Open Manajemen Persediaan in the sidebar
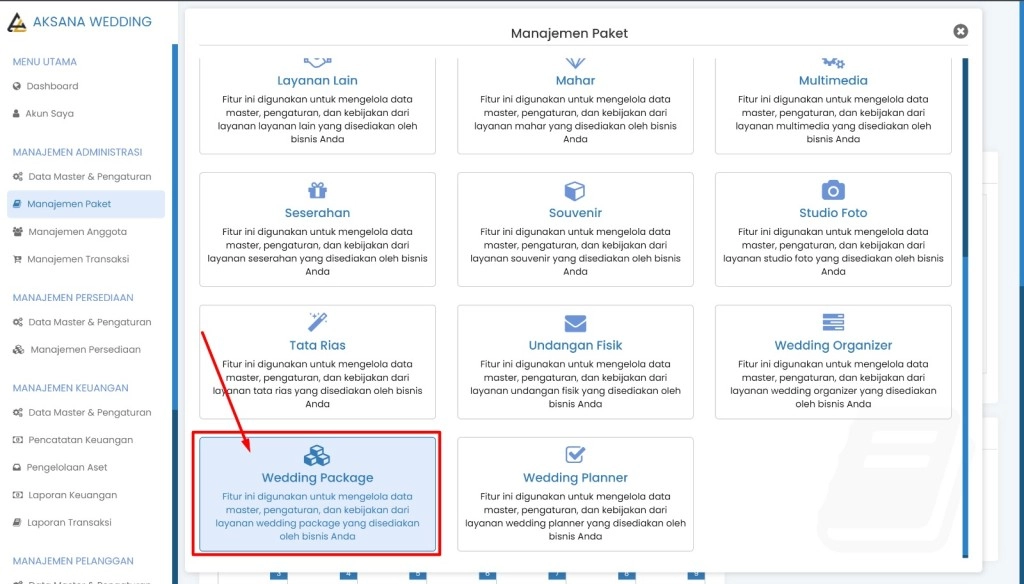The height and width of the screenshot is (584, 1024). 85,350
